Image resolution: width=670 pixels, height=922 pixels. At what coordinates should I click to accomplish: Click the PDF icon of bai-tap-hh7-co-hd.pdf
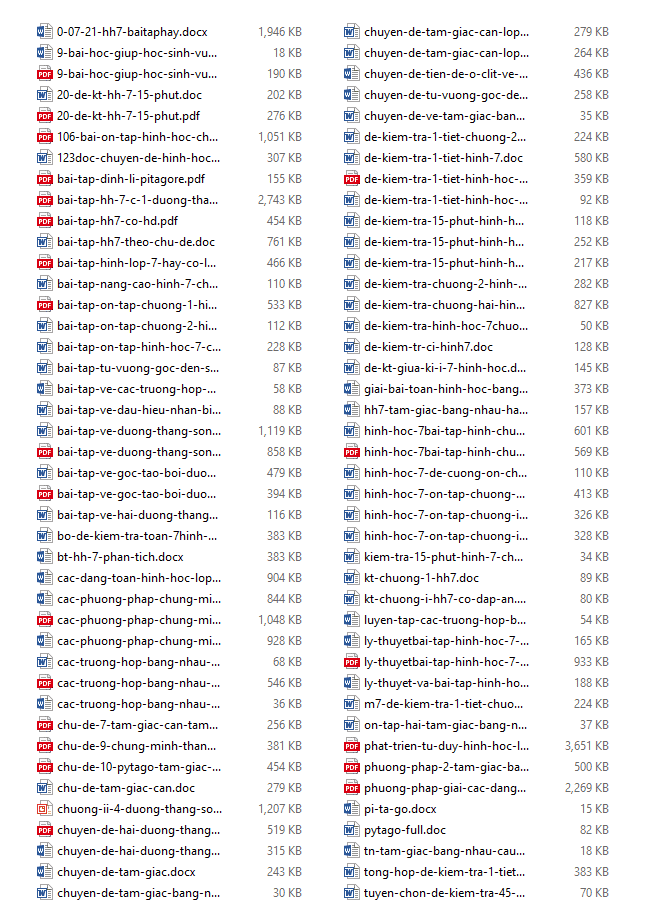pos(44,221)
